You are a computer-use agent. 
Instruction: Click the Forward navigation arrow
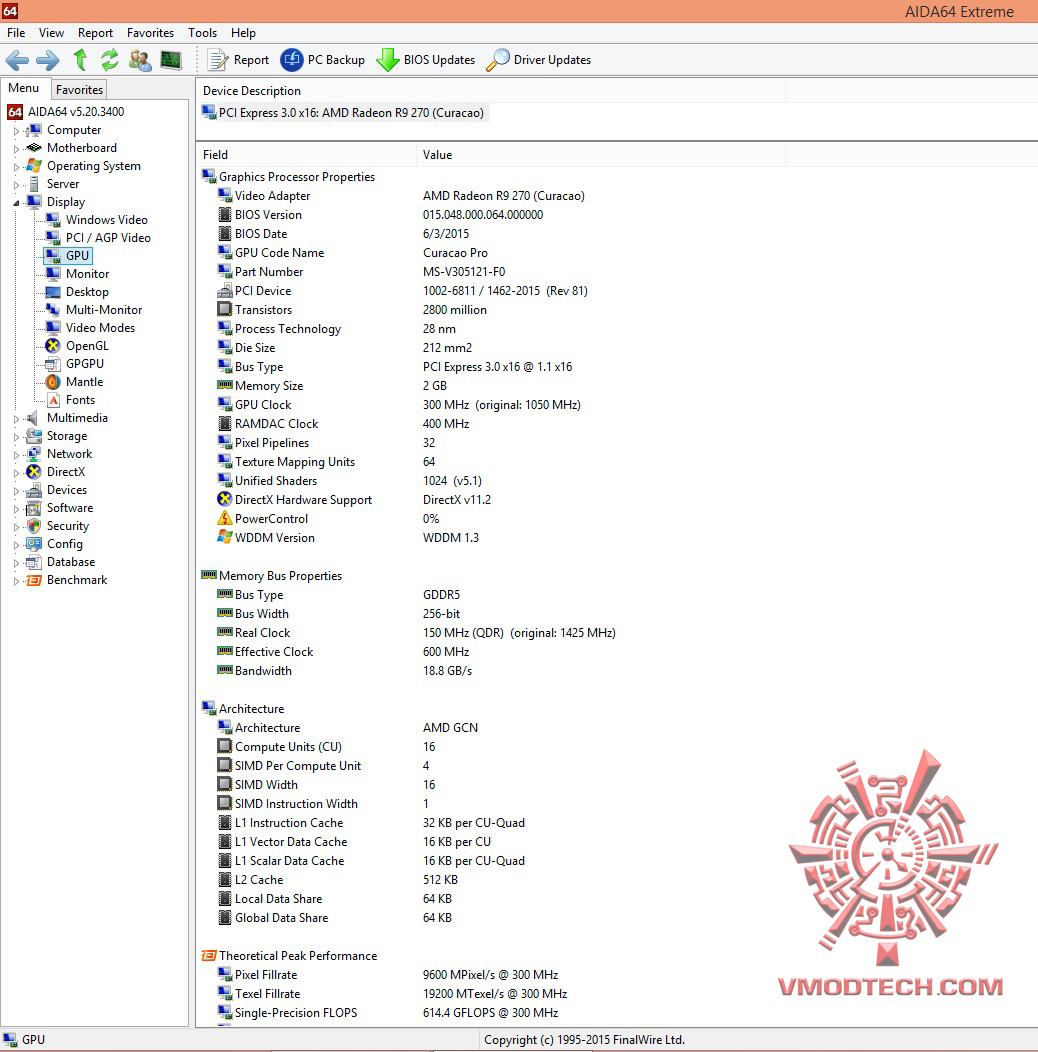pyautogui.click(x=48, y=60)
